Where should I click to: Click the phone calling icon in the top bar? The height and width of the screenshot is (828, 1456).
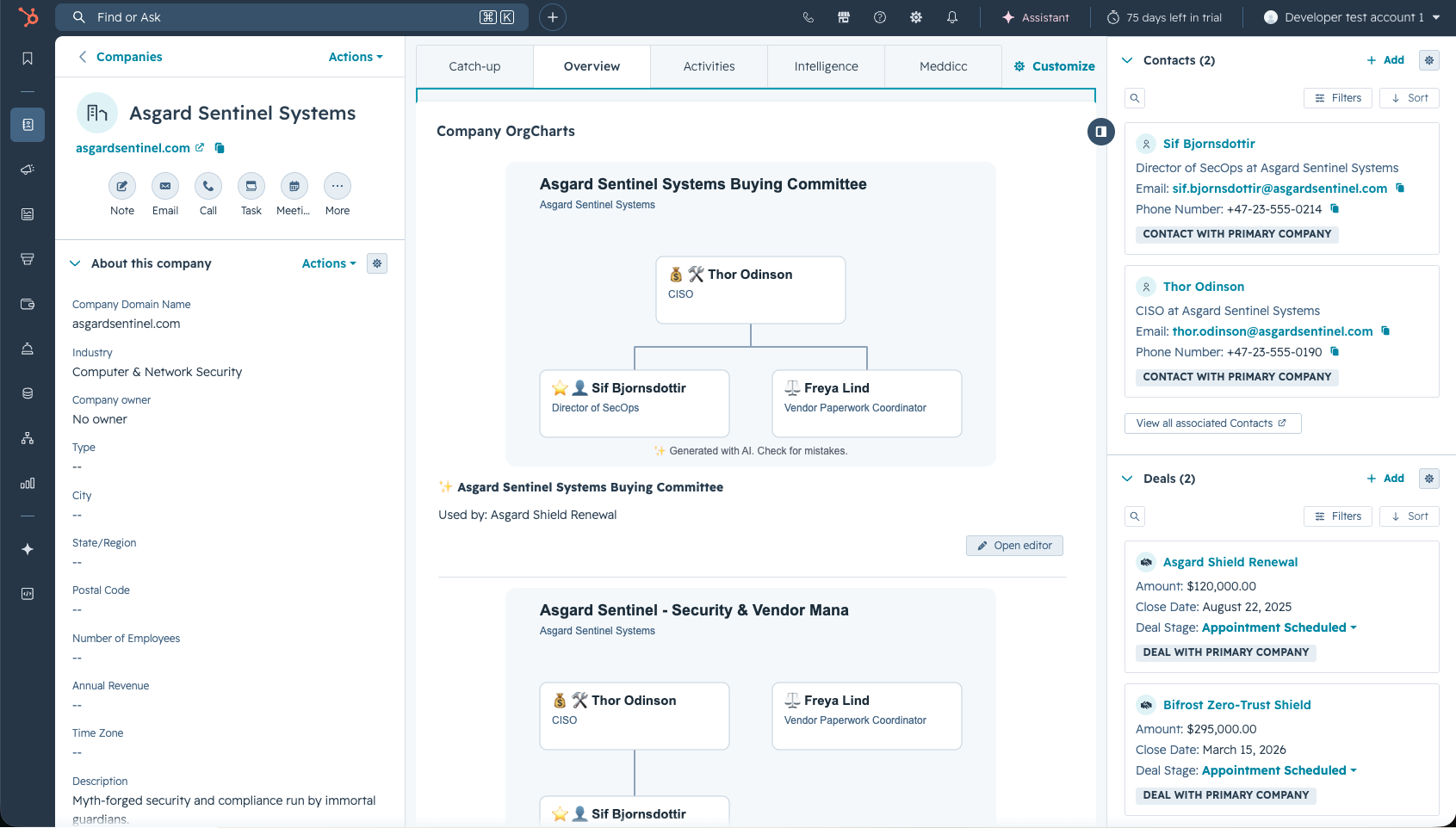[808, 17]
